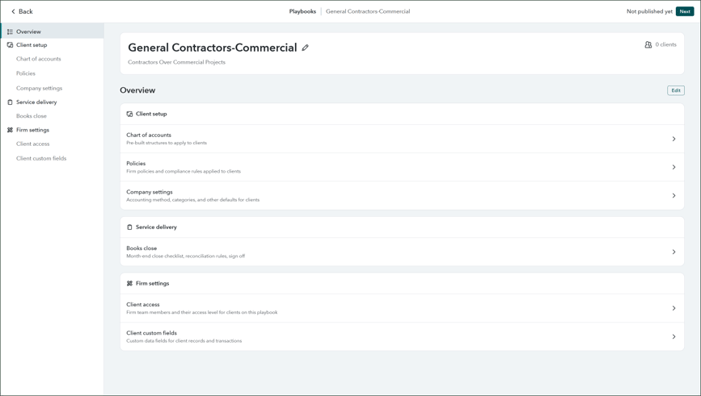Open Chart of accounts in the sidebar
Screen dimensions: 701x396
pos(38,59)
